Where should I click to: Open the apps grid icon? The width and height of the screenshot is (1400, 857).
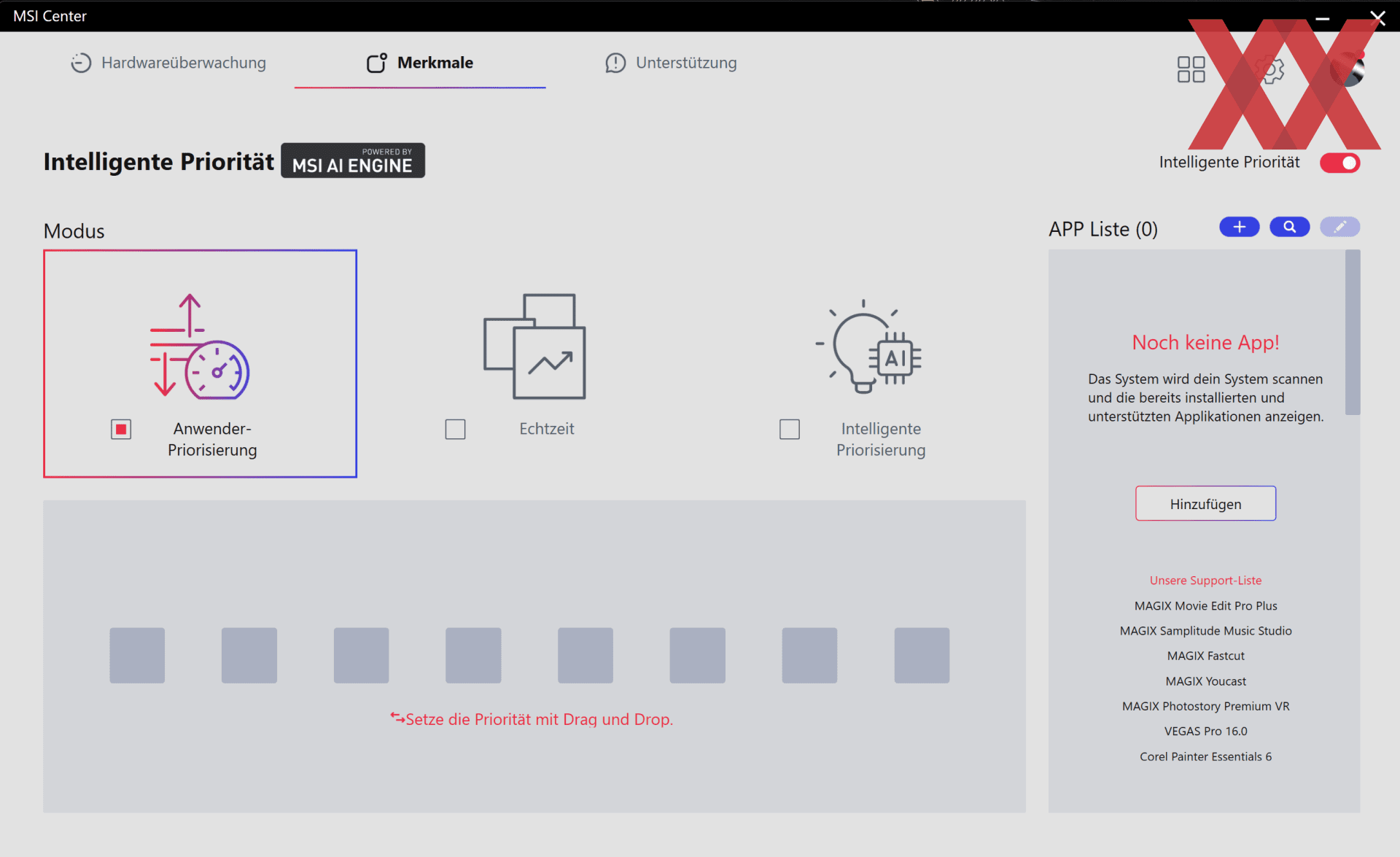1191,69
